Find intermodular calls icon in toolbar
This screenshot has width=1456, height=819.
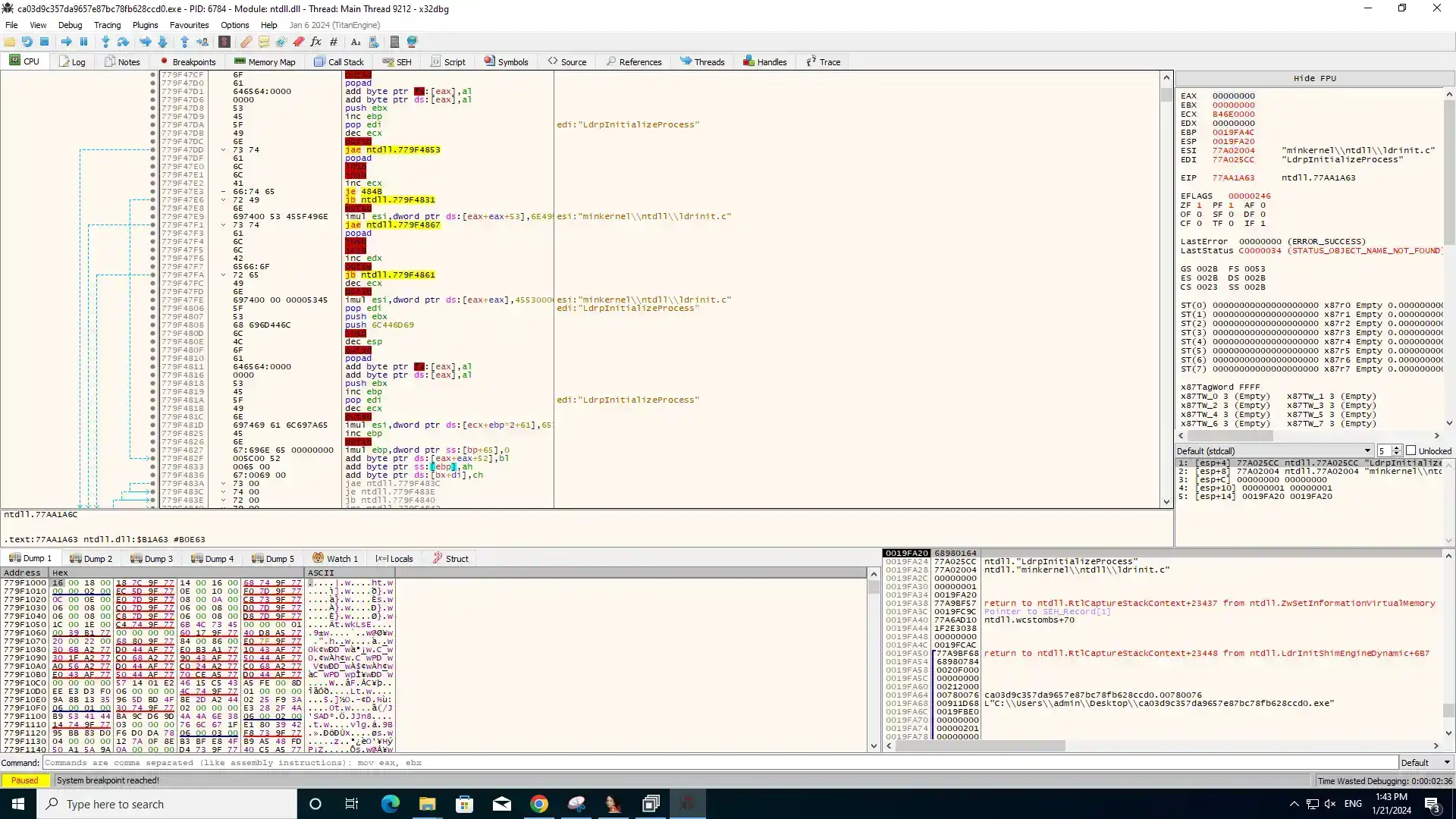[373, 42]
